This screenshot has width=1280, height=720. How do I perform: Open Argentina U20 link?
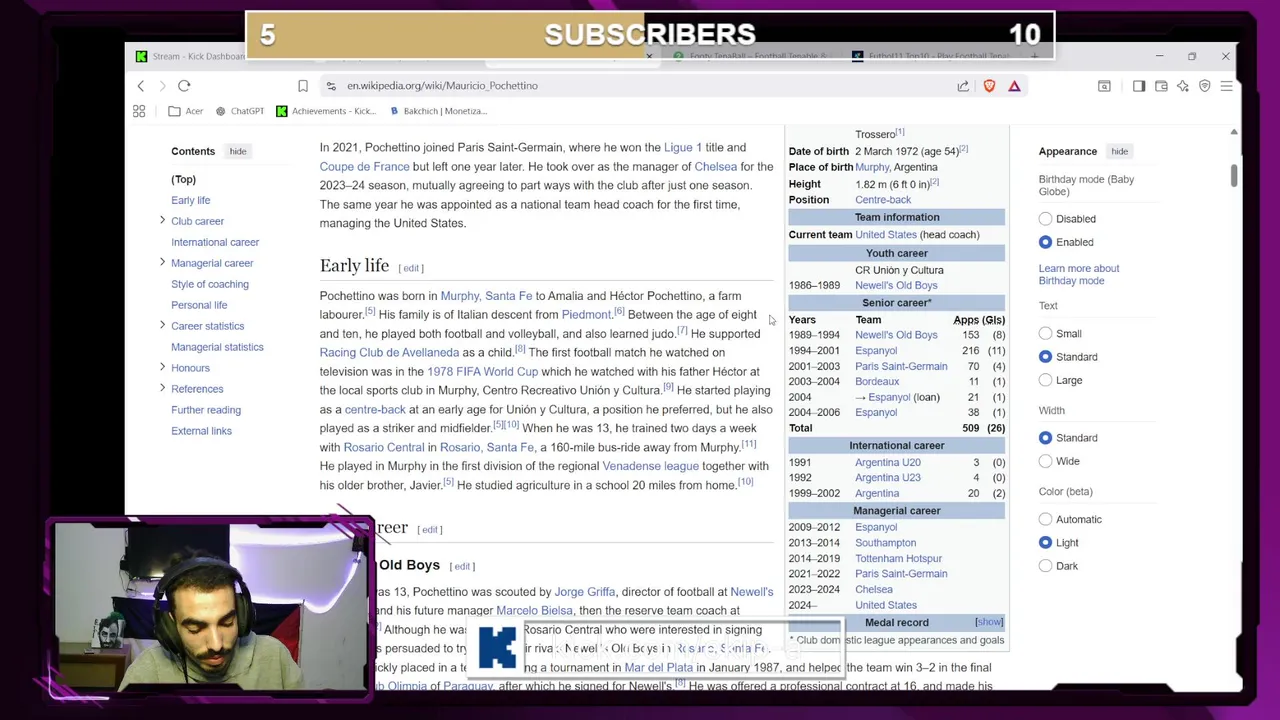click(x=888, y=462)
